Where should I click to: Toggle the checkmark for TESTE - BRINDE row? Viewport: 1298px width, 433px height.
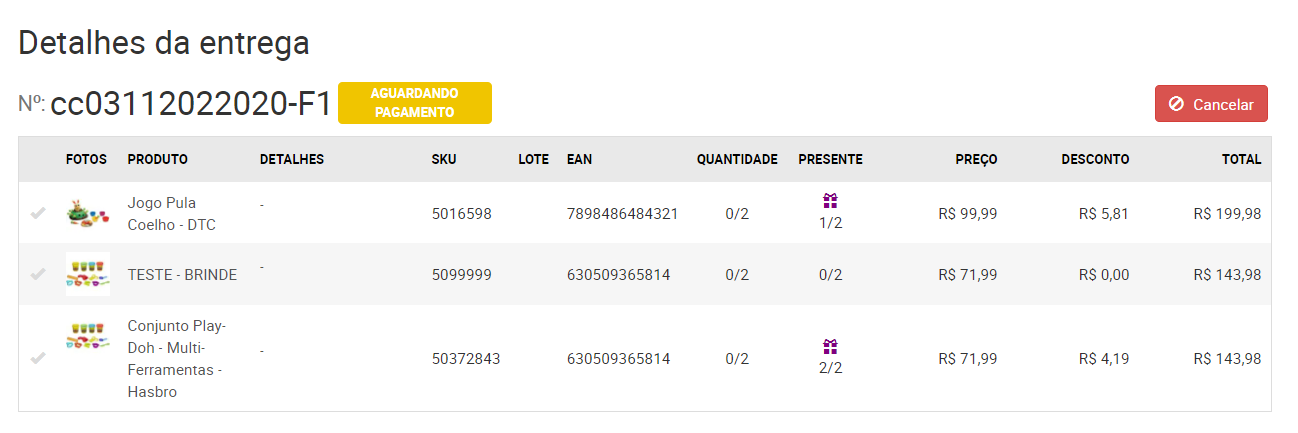(x=38, y=274)
